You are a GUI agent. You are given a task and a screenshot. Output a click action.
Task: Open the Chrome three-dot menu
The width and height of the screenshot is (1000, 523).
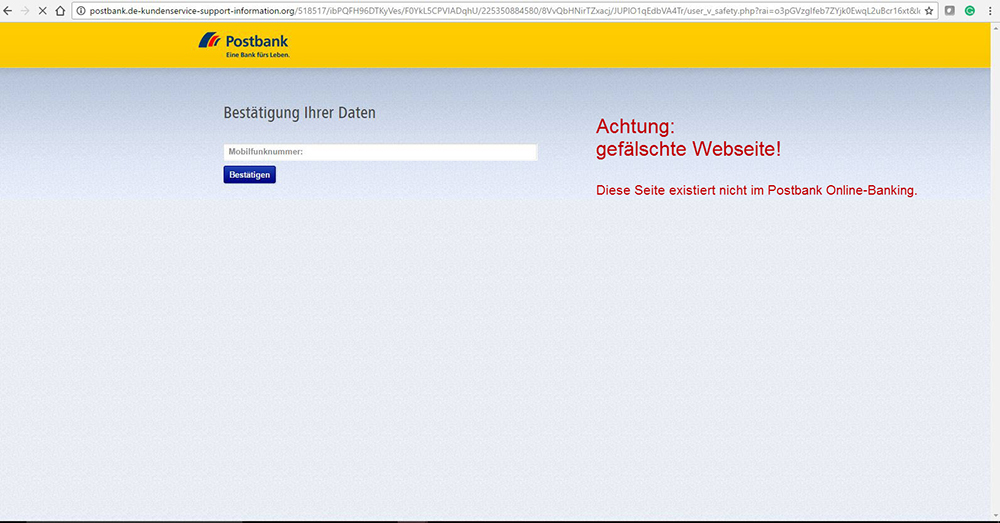click(x=990, y=11)
